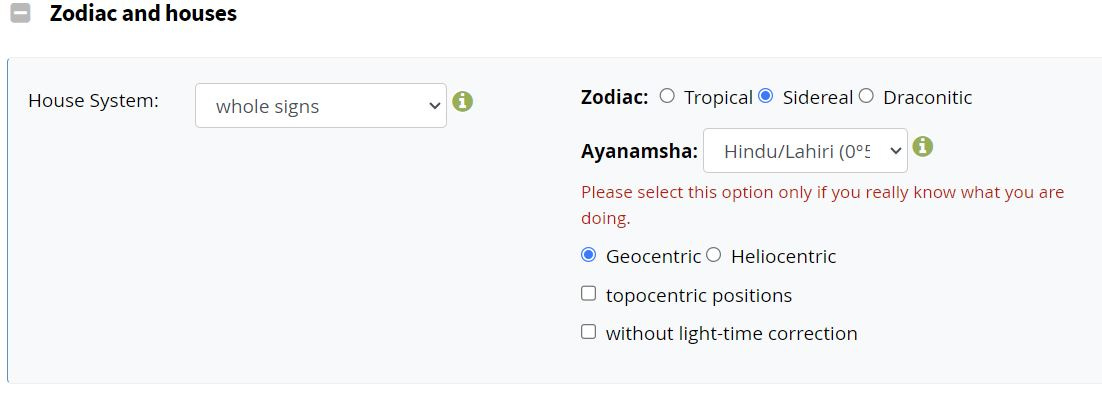
Task: Click the info icon beside House System
Action: pos(462,102)
